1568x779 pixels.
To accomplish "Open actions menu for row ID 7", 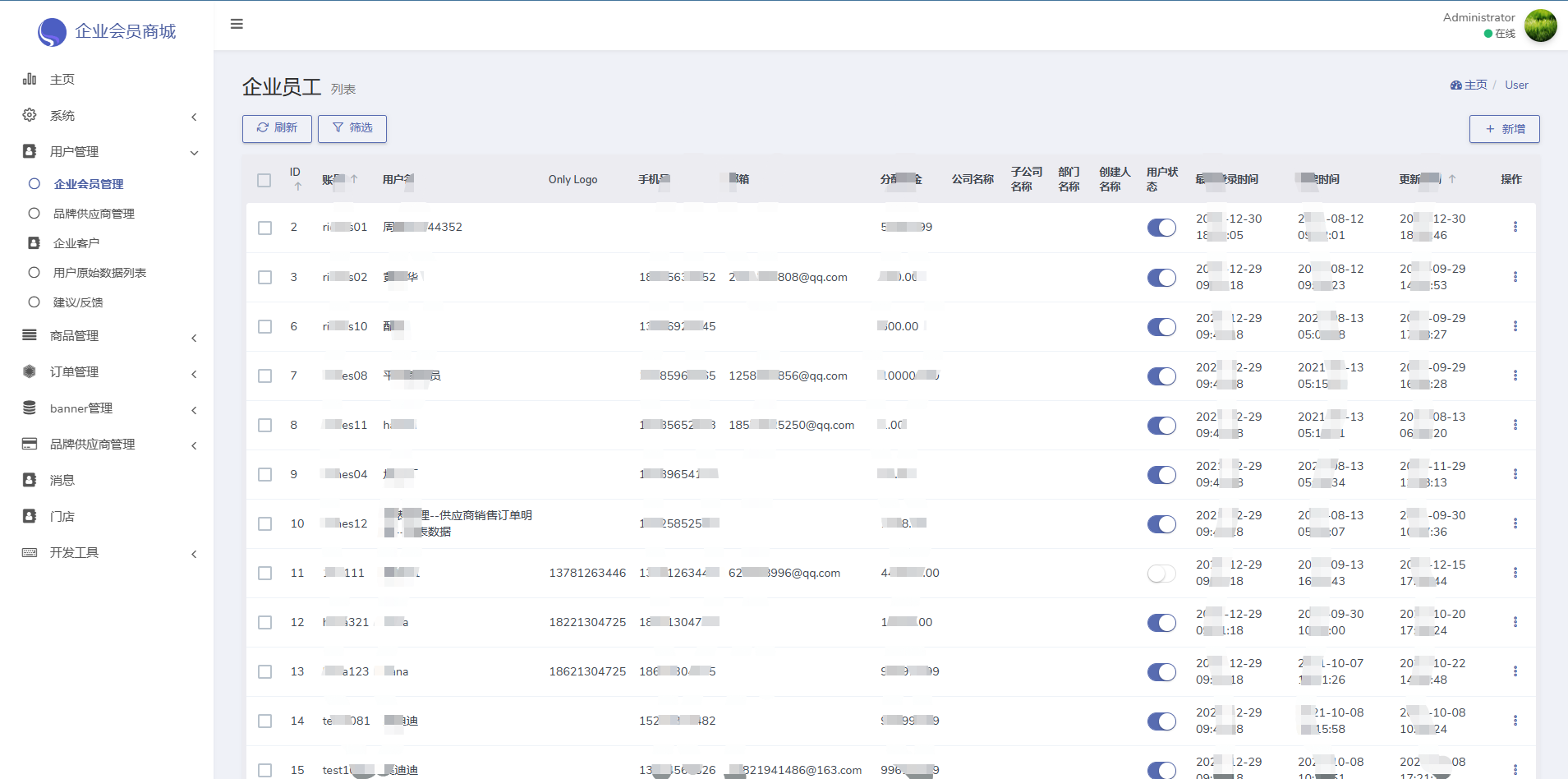I will pos(1515,376).
